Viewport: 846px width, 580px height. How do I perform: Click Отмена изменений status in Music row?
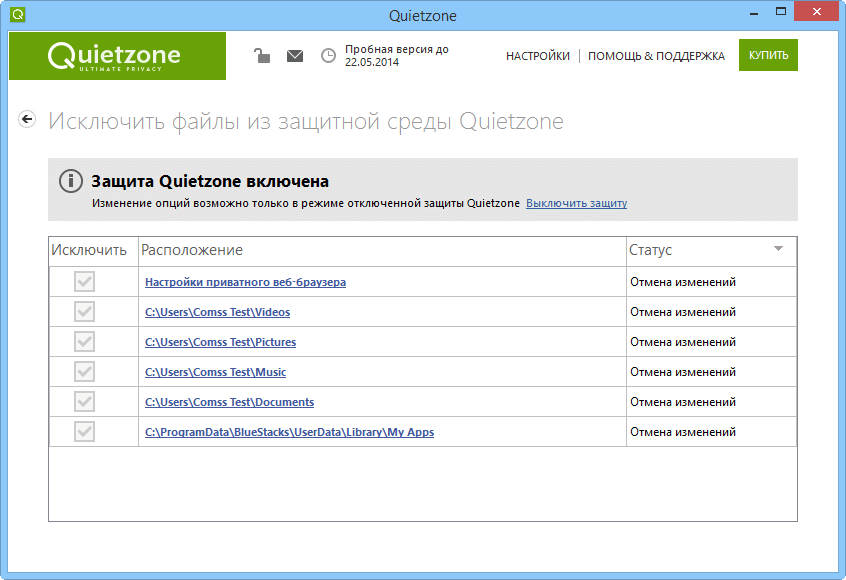683,372
